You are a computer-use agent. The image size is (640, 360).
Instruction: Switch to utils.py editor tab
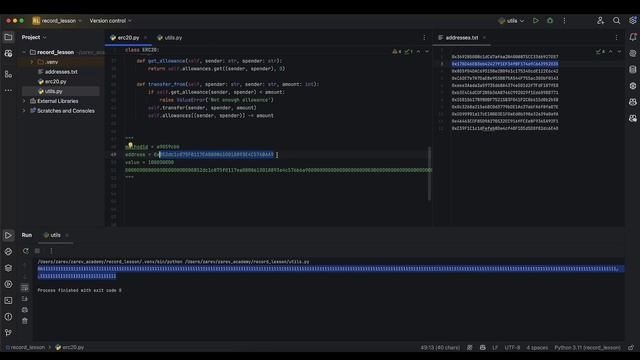point(169,38)
